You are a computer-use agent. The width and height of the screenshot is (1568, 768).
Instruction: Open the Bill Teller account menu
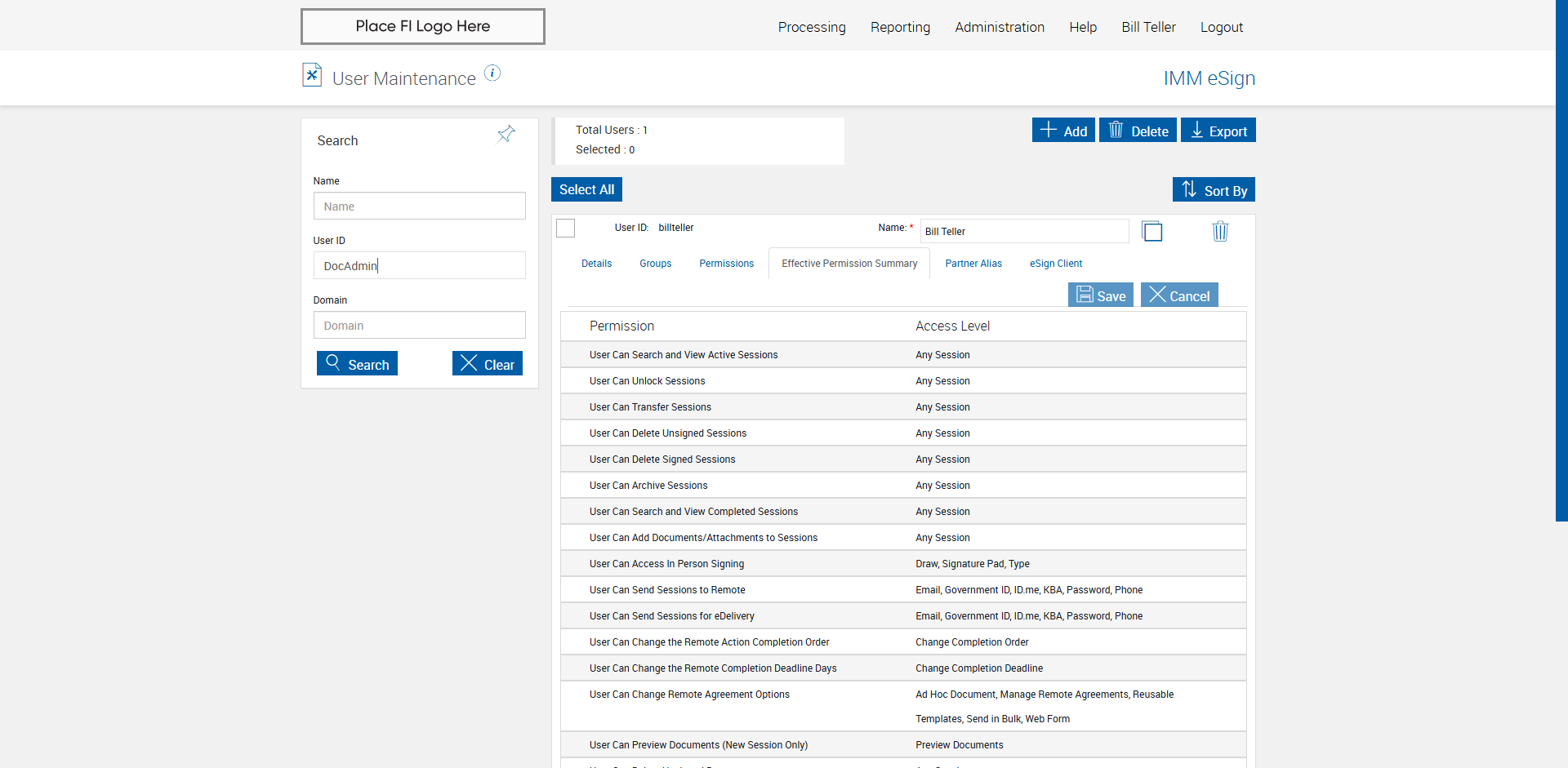[x=1148, y=27]
